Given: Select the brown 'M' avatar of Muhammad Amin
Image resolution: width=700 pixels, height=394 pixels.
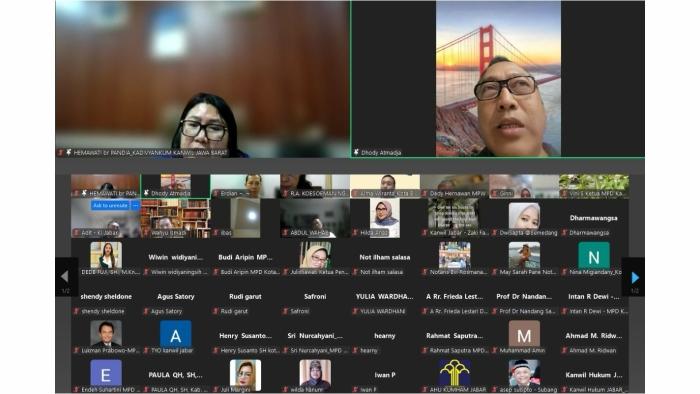Looking at the screenshot, I should [x=524, y=334].
